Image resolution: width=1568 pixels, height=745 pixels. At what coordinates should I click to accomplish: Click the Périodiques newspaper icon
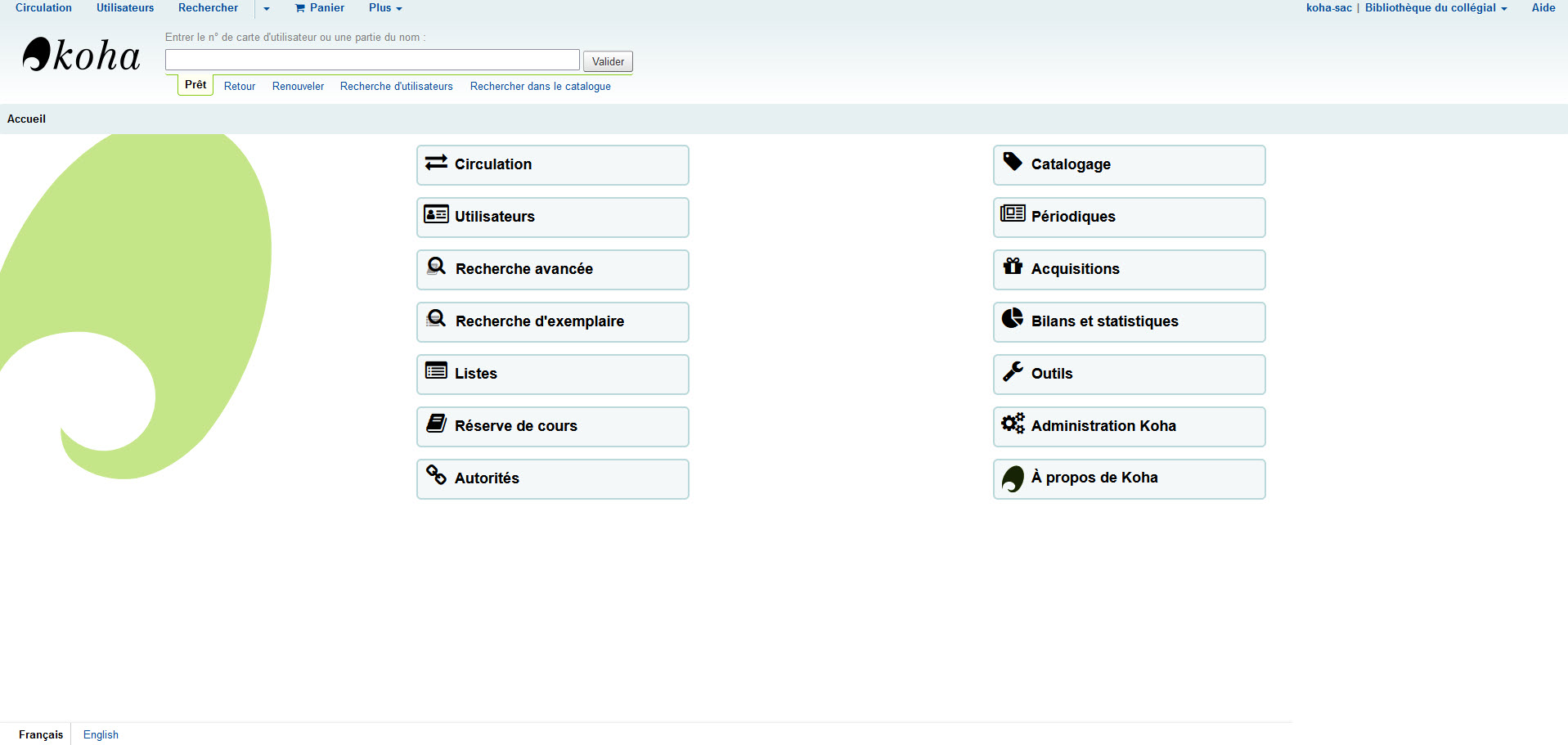click(1013, 213)
